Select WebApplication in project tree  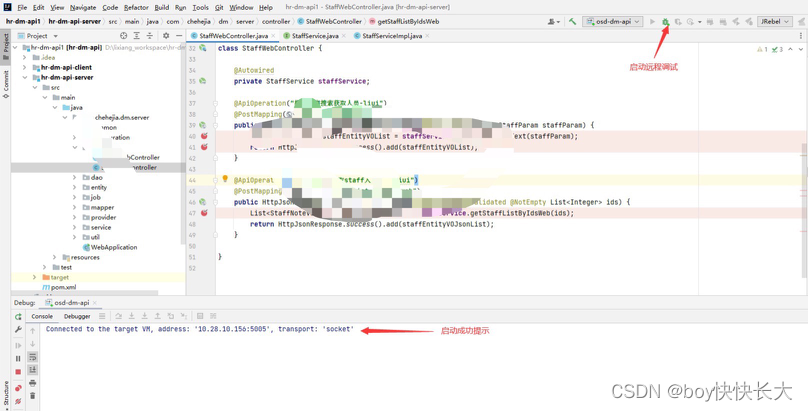point(110,247)
